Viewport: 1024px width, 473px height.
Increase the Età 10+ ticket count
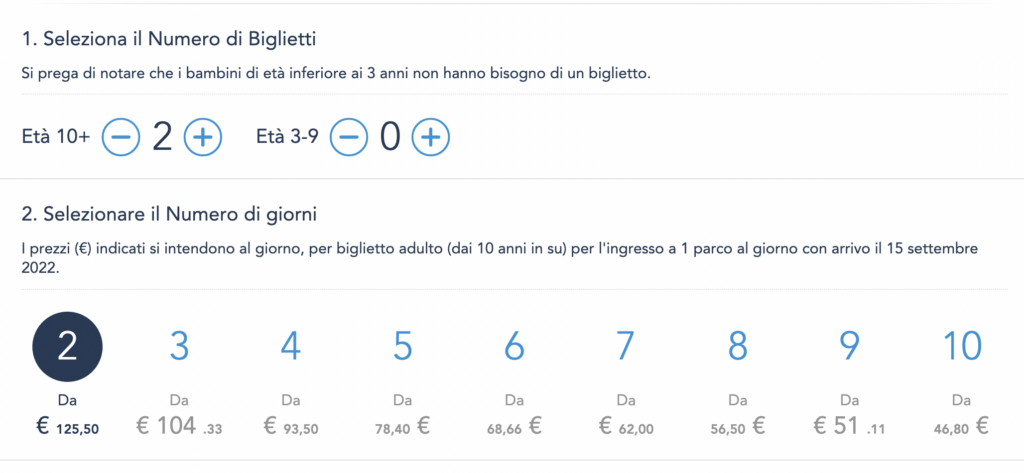click(x=203, y=137)
